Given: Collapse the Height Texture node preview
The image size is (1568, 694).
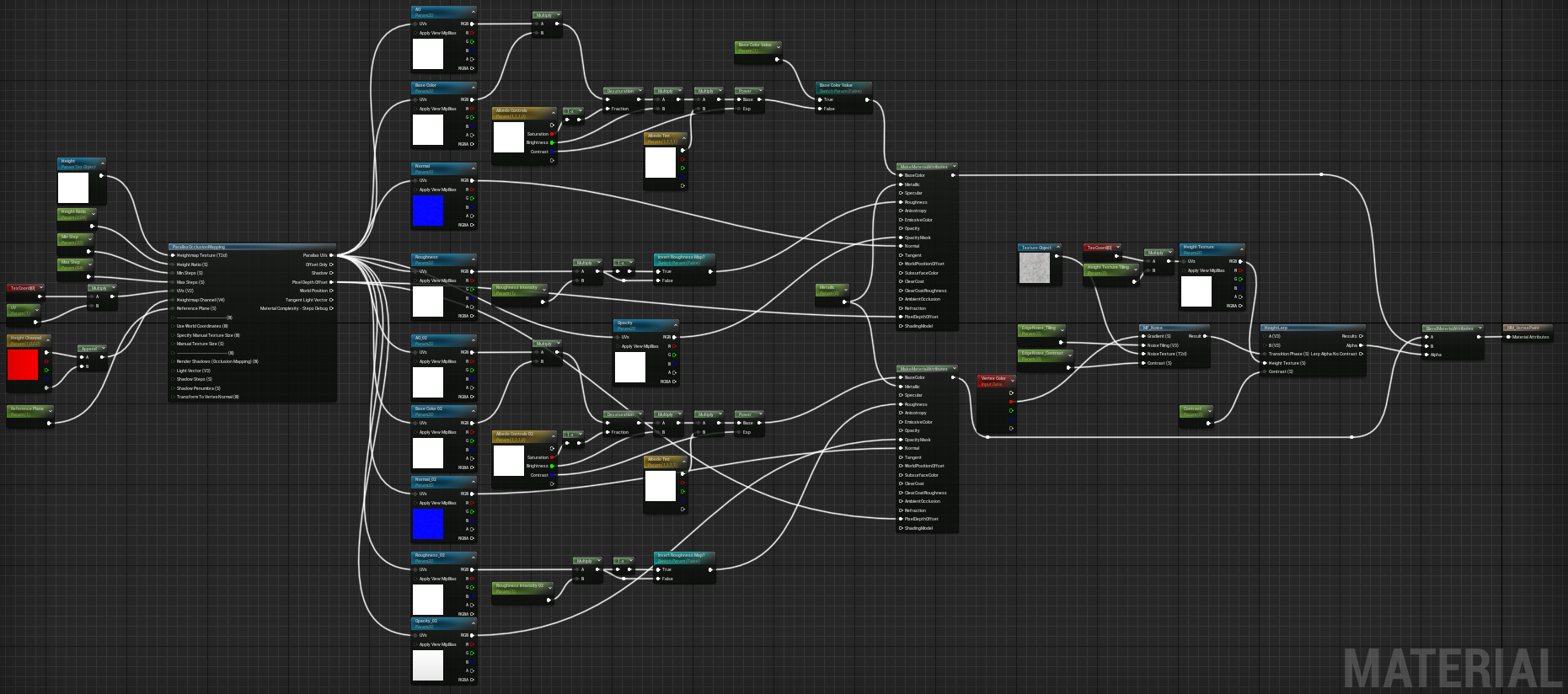Looking at the screenshot, I should click(1241, 248).
